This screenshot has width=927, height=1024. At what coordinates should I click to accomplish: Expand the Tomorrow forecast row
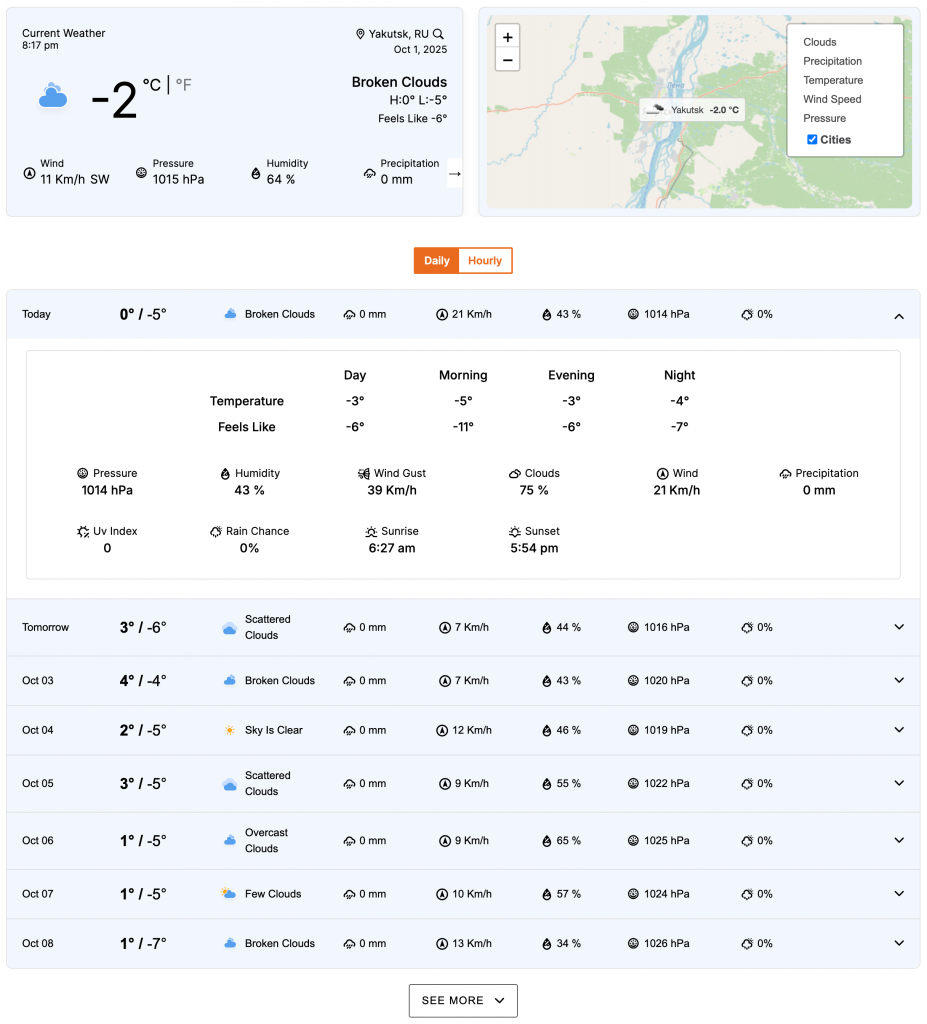pos(898,627)
